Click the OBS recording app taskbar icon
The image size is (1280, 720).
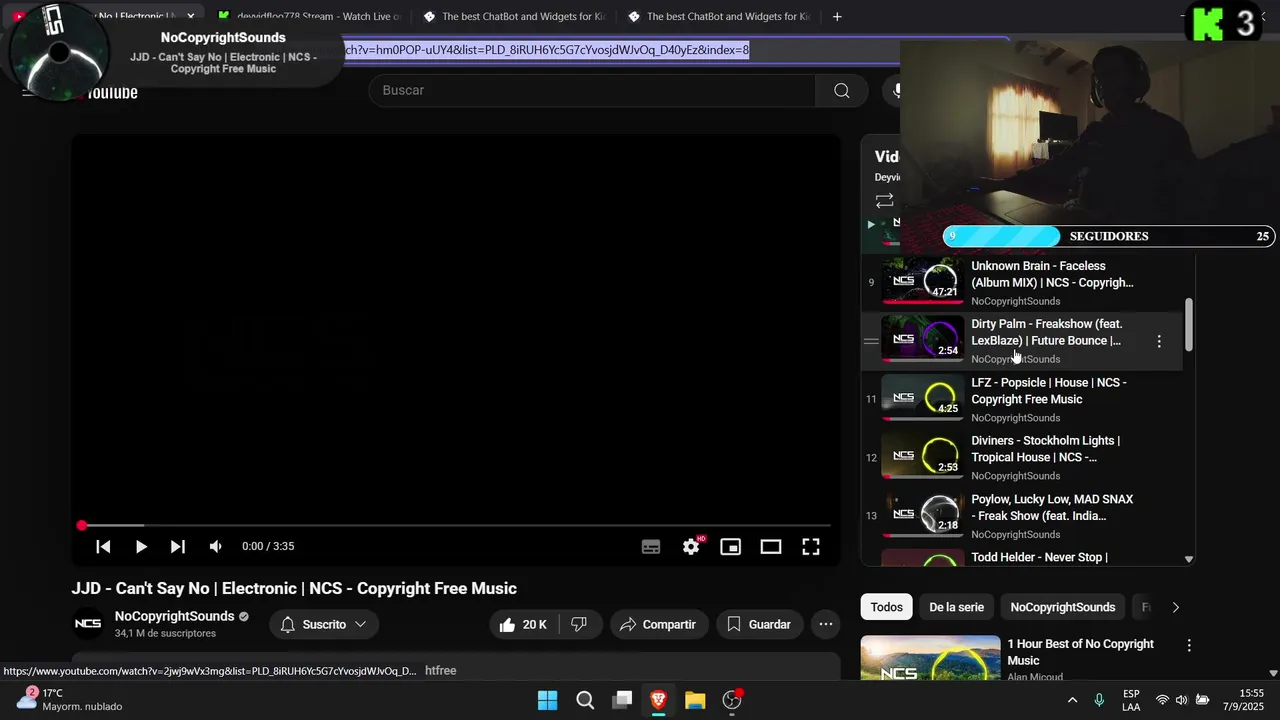(x=732, y=700)
